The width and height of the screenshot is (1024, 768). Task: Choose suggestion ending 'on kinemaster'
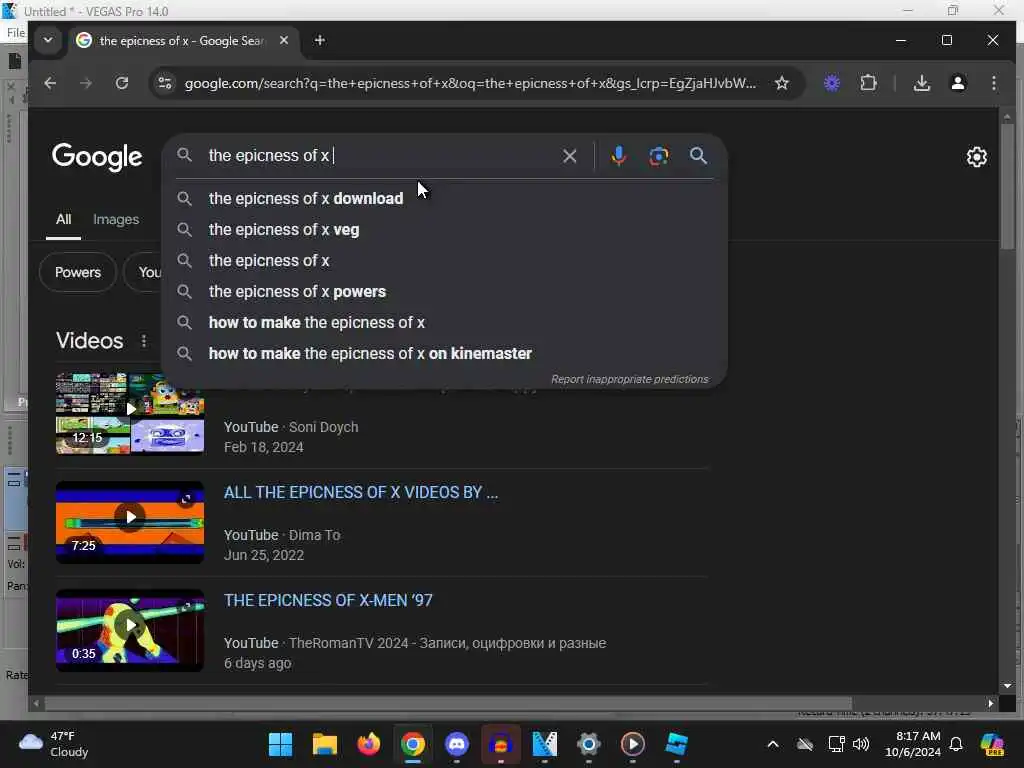pos(444,353)
